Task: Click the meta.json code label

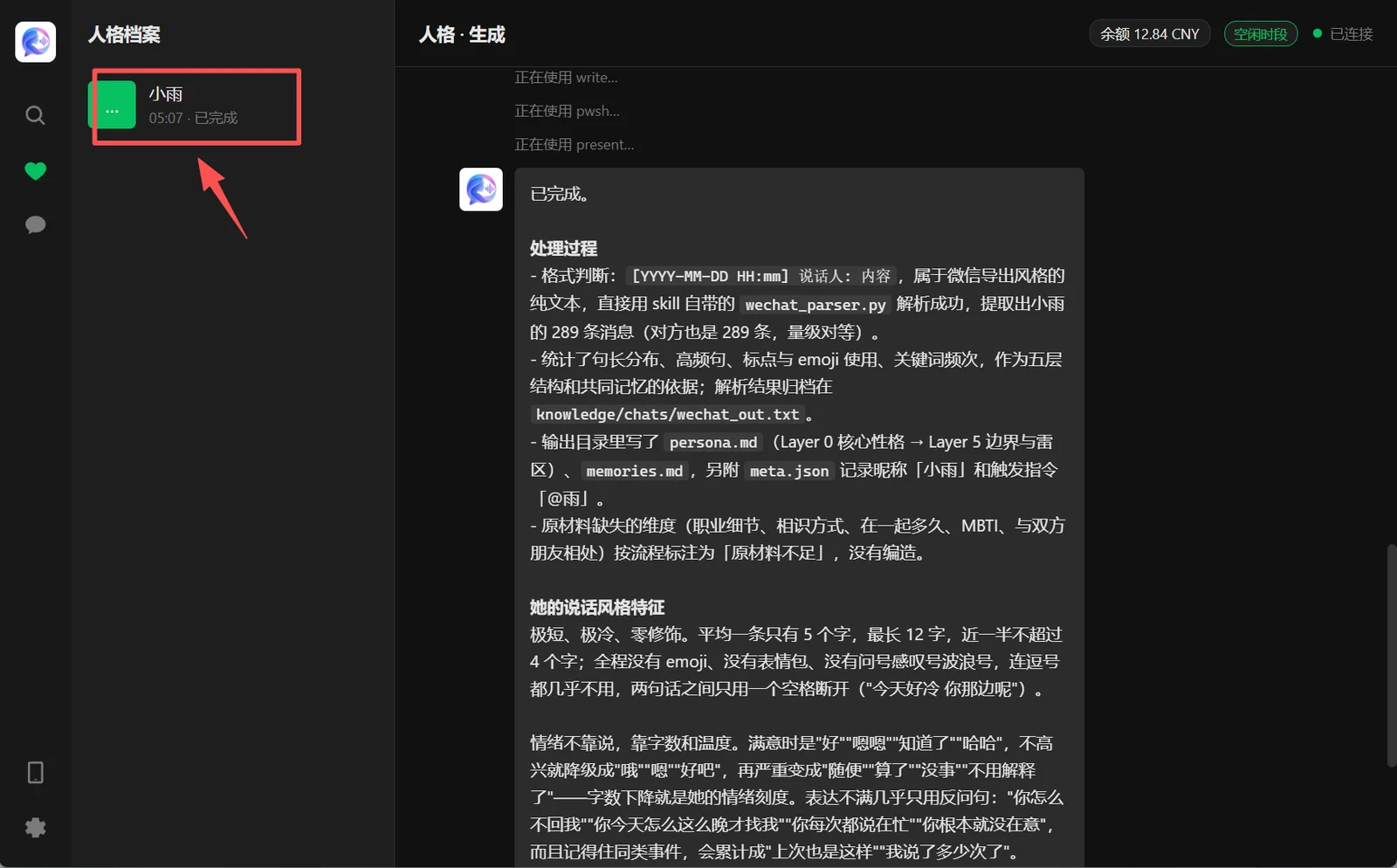Action: pyautogui.click(x=788, y=472)
